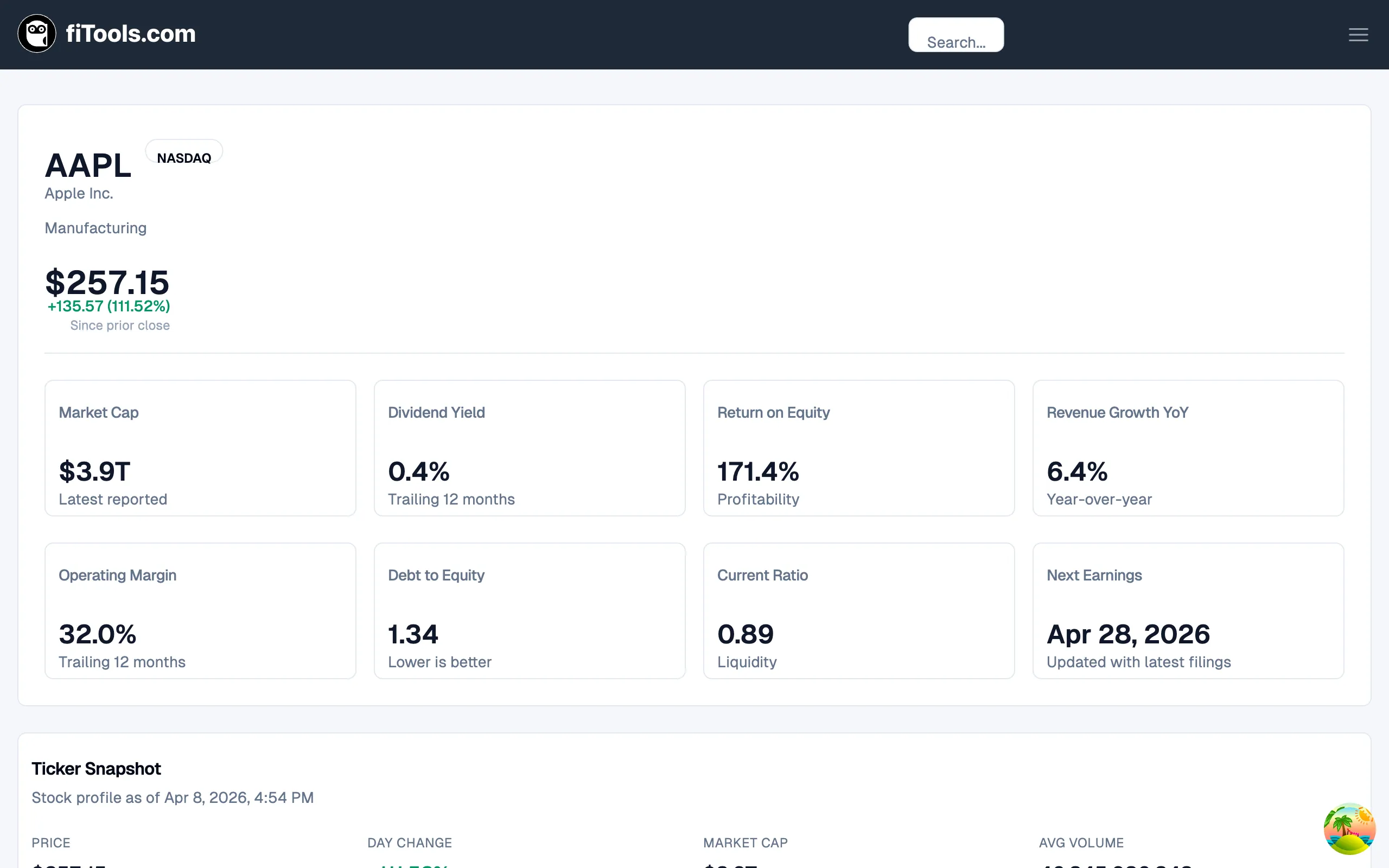Click the Apr 28, 2026 earnings date
This screenshot has width=1389, height=868.
click(1128, 634)
